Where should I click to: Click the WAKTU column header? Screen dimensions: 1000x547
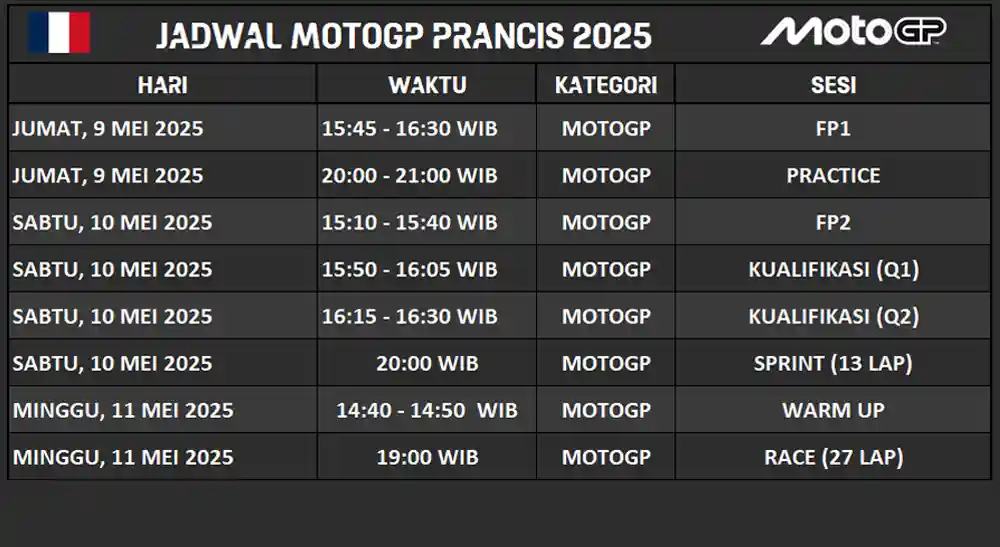(427, 85)
